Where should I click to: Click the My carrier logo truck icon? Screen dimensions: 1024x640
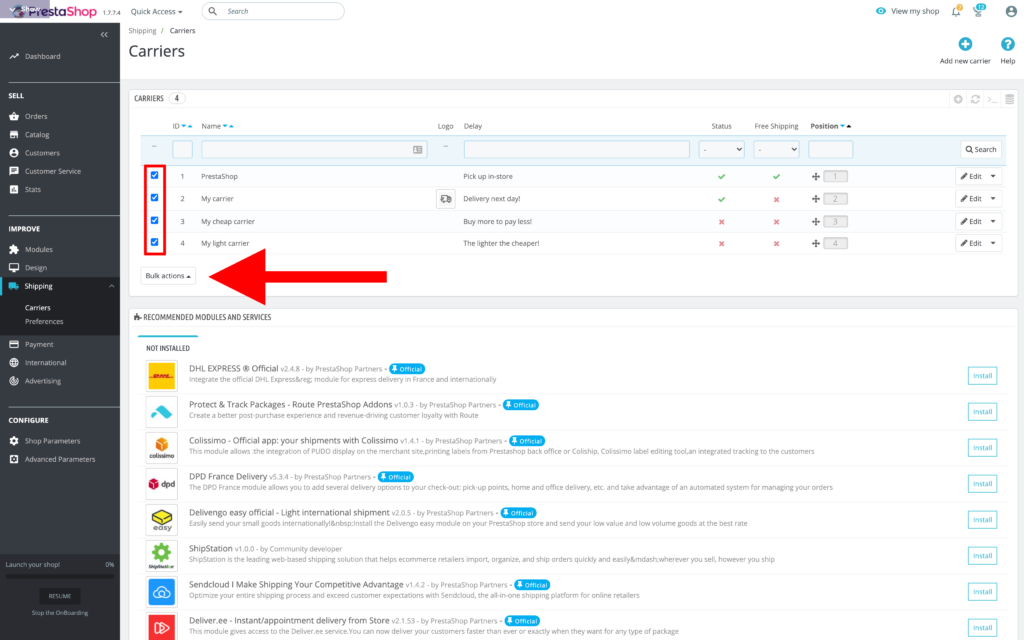tap(445, 199)
